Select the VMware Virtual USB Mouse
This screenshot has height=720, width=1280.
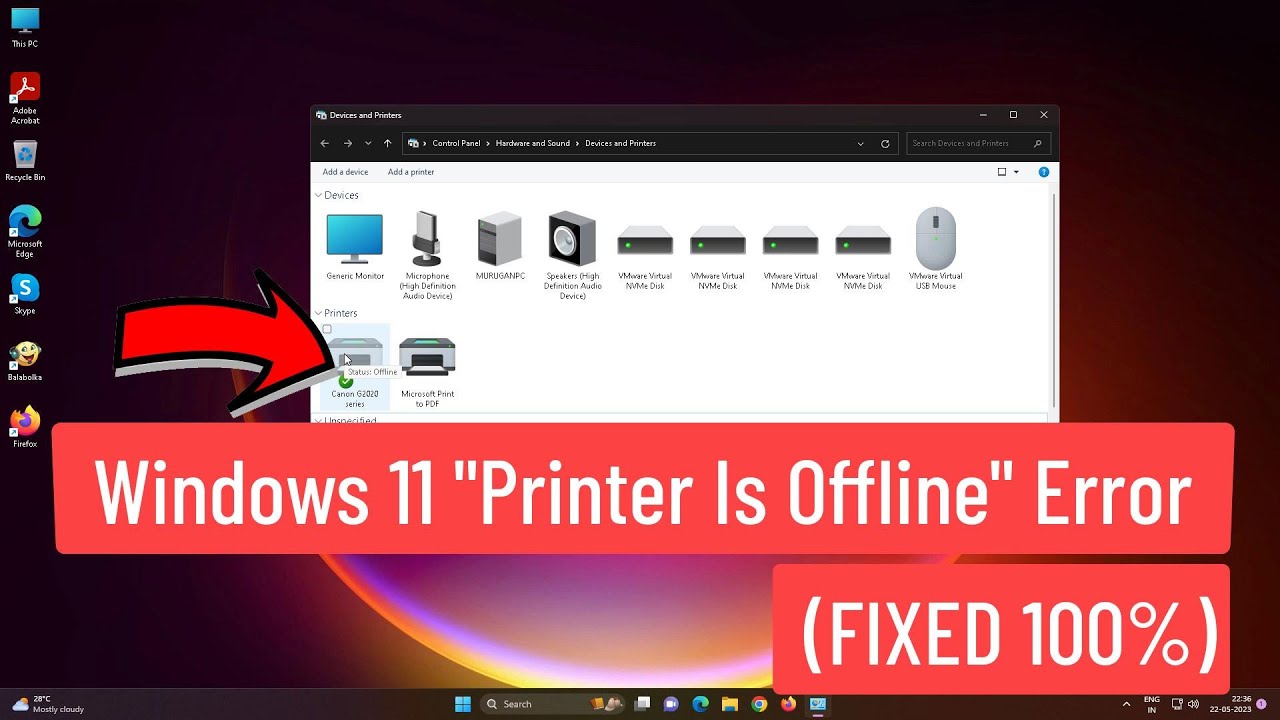click(936, 249)
